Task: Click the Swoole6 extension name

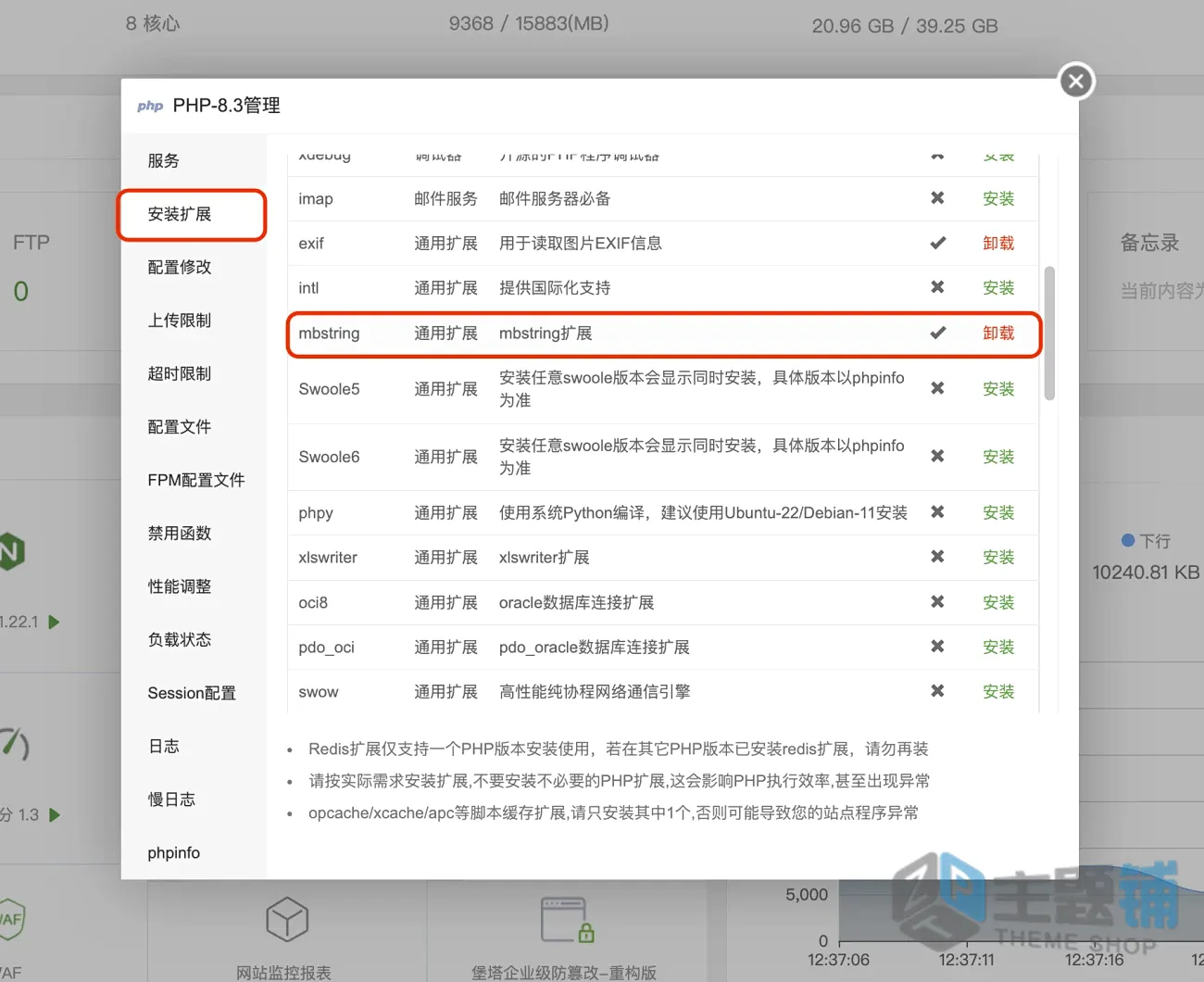Action: pos(329,457)
